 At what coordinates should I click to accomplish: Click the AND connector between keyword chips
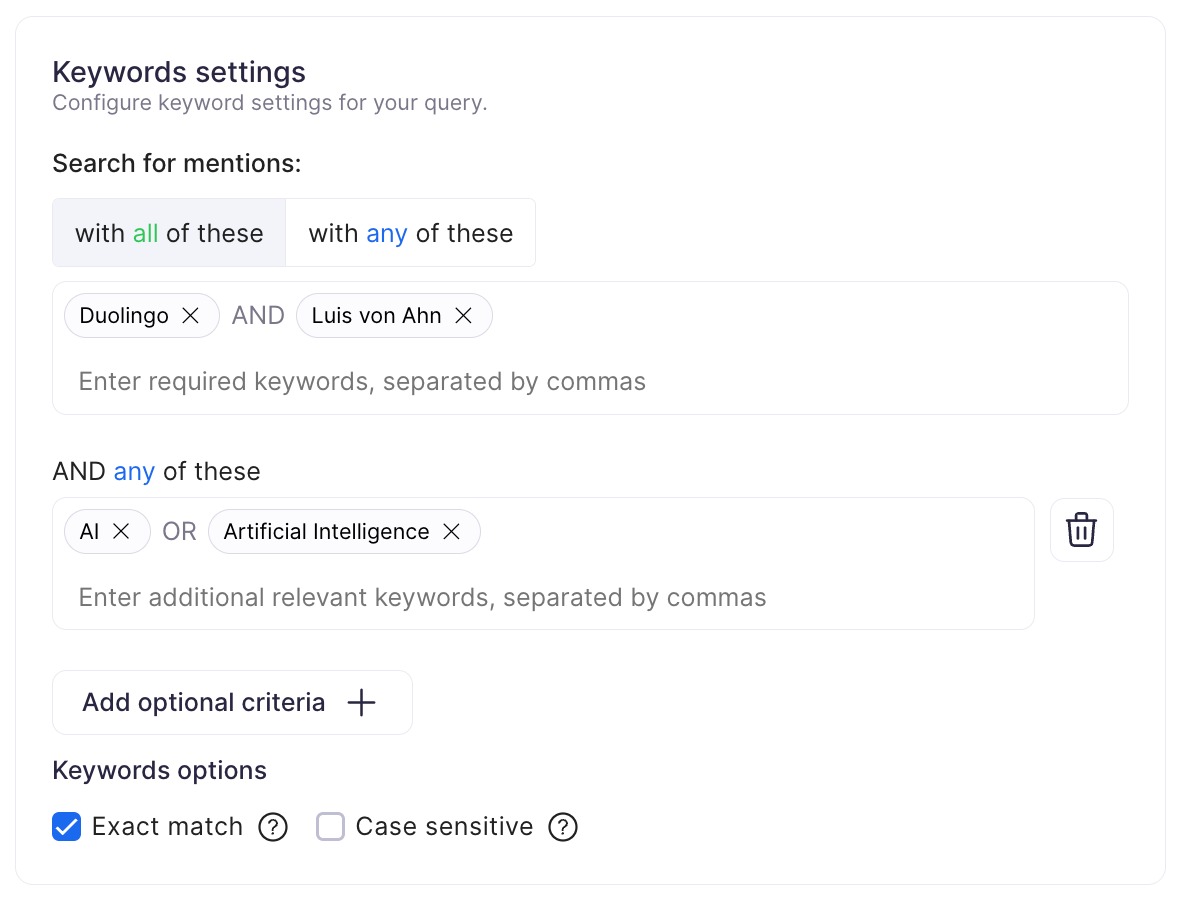pos(257,315)
